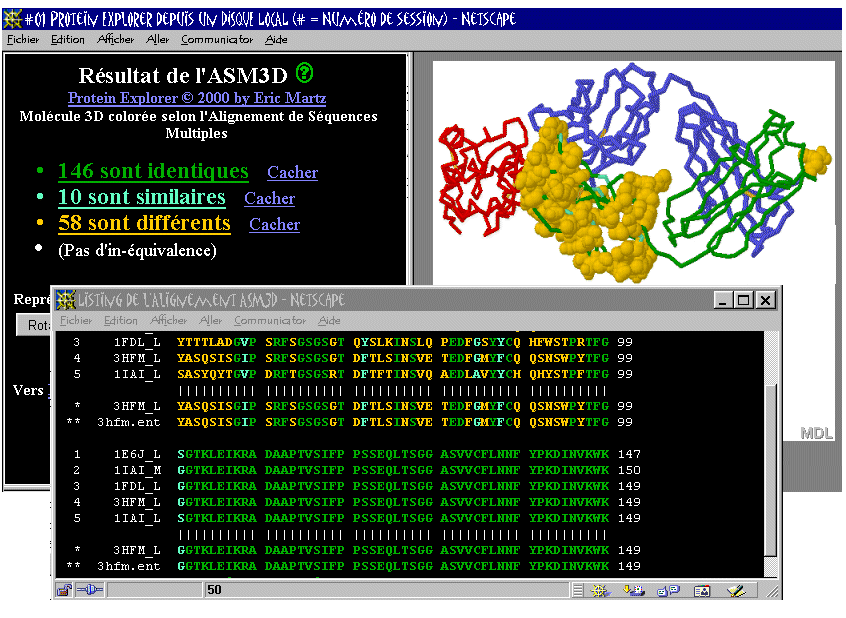Open Composer from the component bar
Image resolution: width=846 pixels, height=618 pixels.
[x=736, y=590]
